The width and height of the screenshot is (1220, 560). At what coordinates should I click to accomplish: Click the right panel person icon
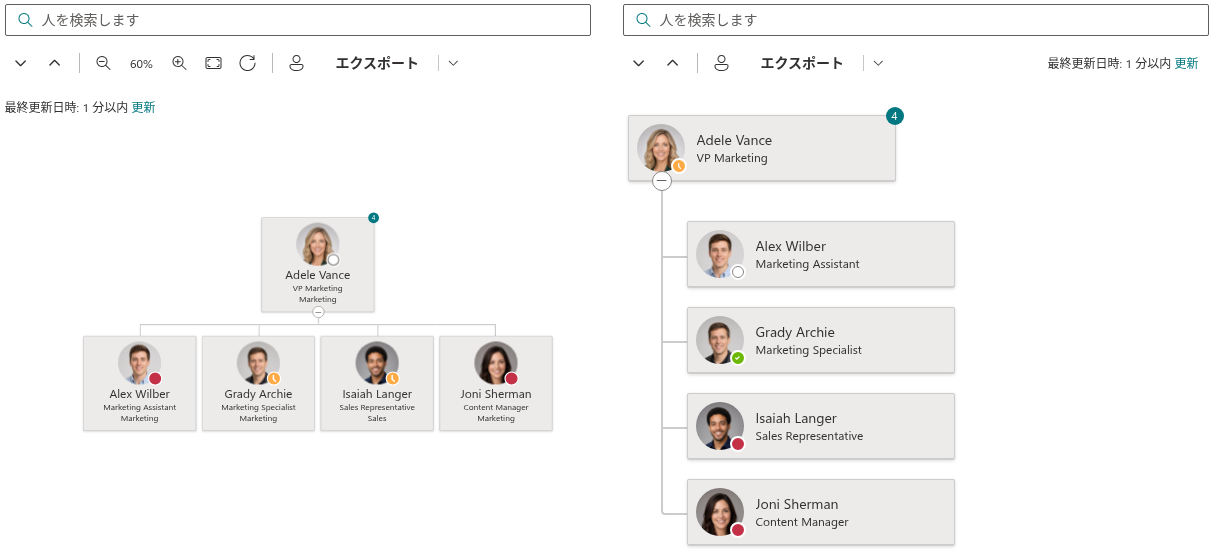point(721,63)
